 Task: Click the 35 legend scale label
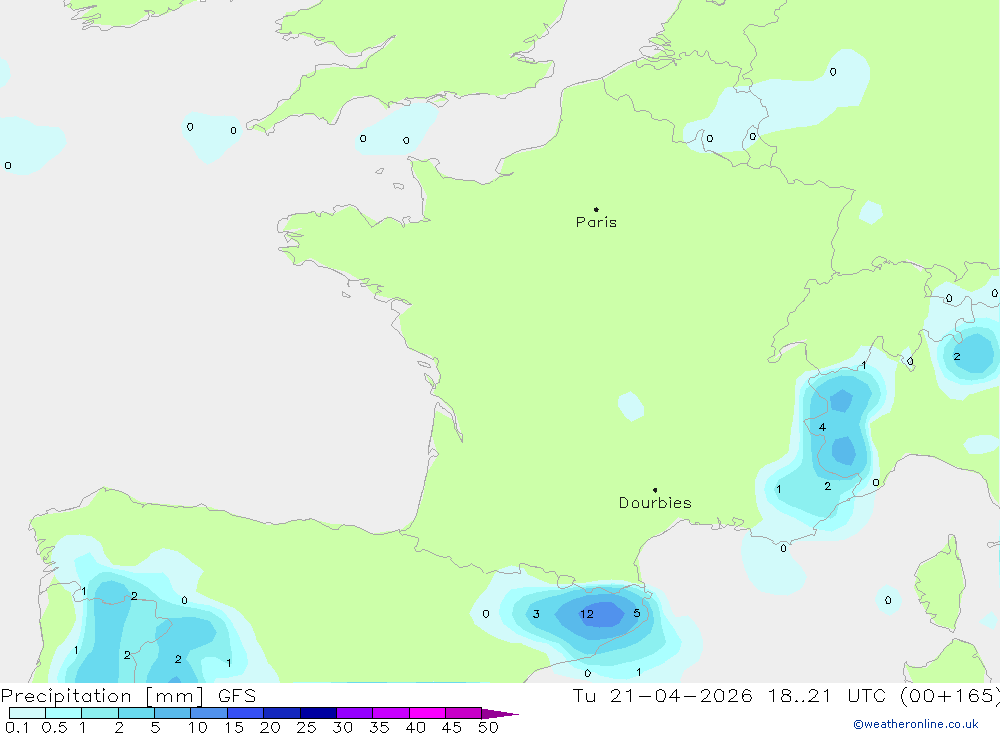(x=379, y=727)
